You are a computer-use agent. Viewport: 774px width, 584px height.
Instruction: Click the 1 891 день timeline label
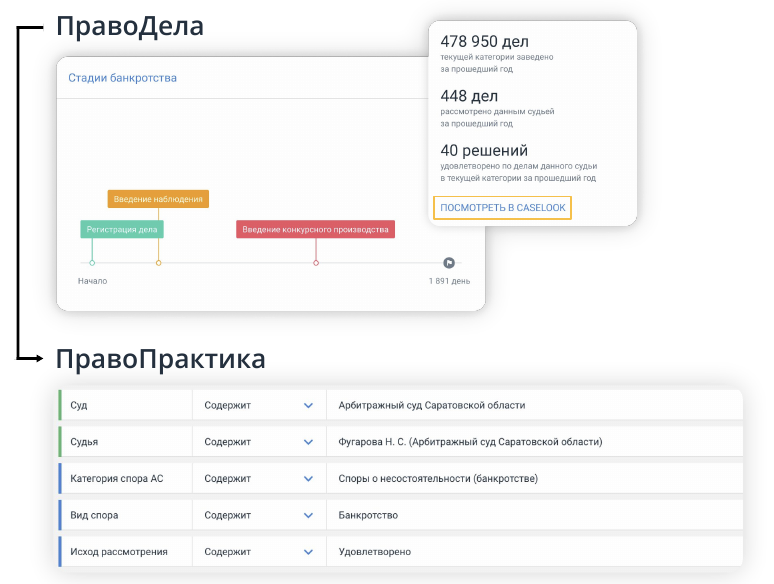449,281
